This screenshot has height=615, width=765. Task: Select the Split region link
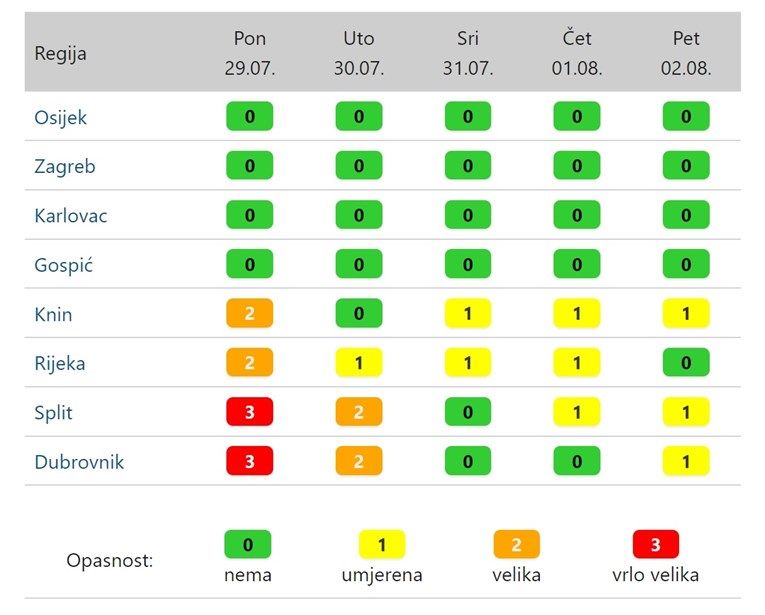[x=54, y=412]
